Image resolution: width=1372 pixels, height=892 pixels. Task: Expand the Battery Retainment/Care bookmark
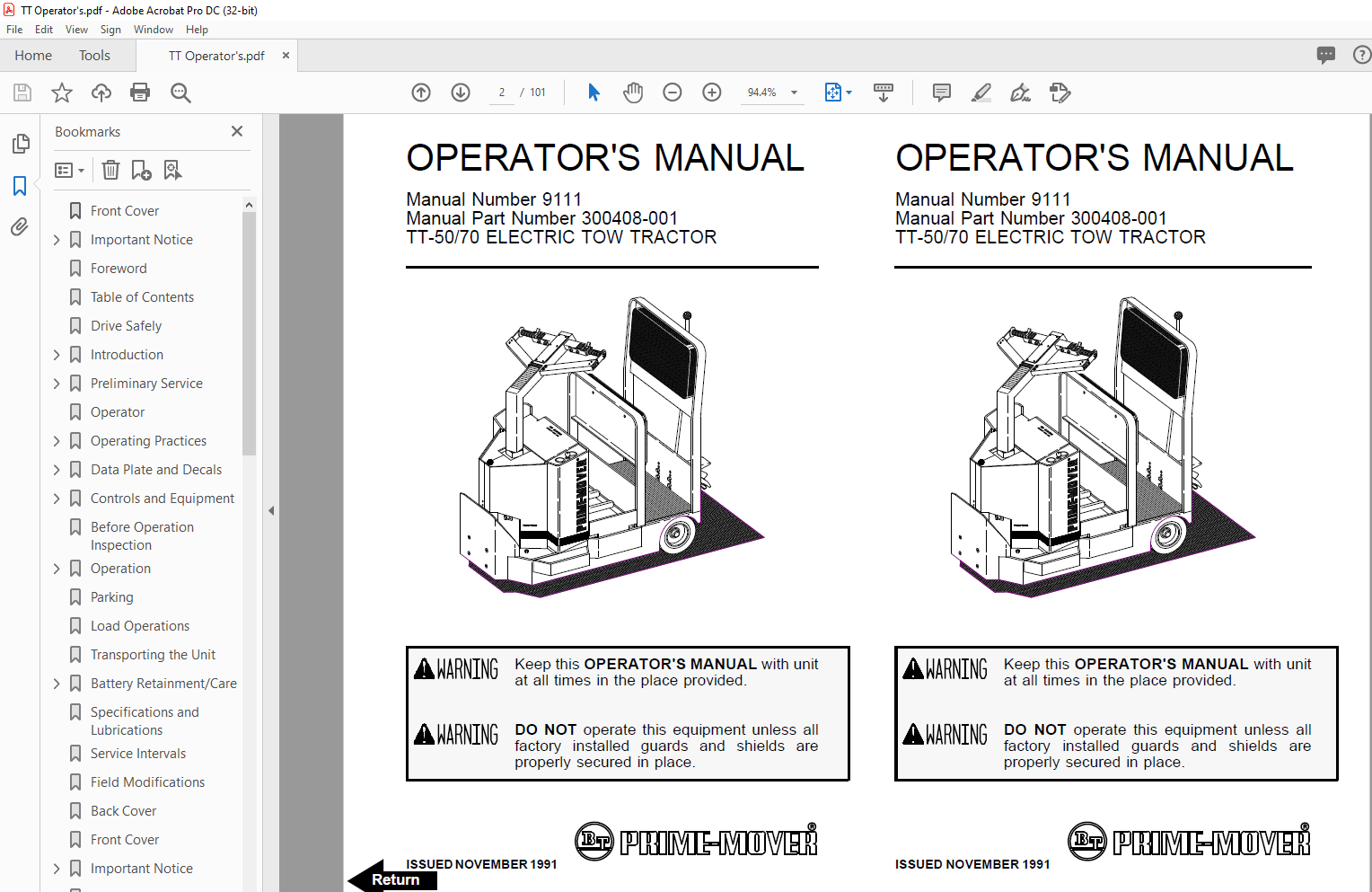pyautogui.click(x=57, y=684)
